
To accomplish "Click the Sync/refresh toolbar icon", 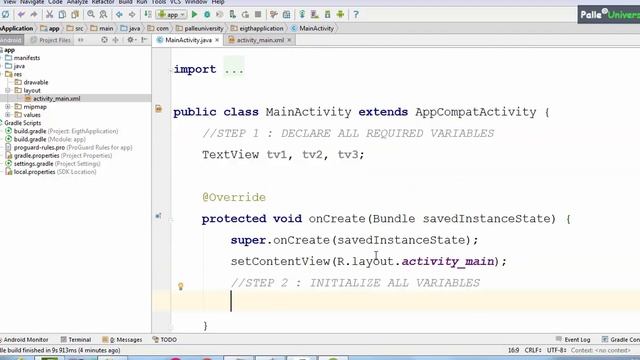I will pos(5,15).
